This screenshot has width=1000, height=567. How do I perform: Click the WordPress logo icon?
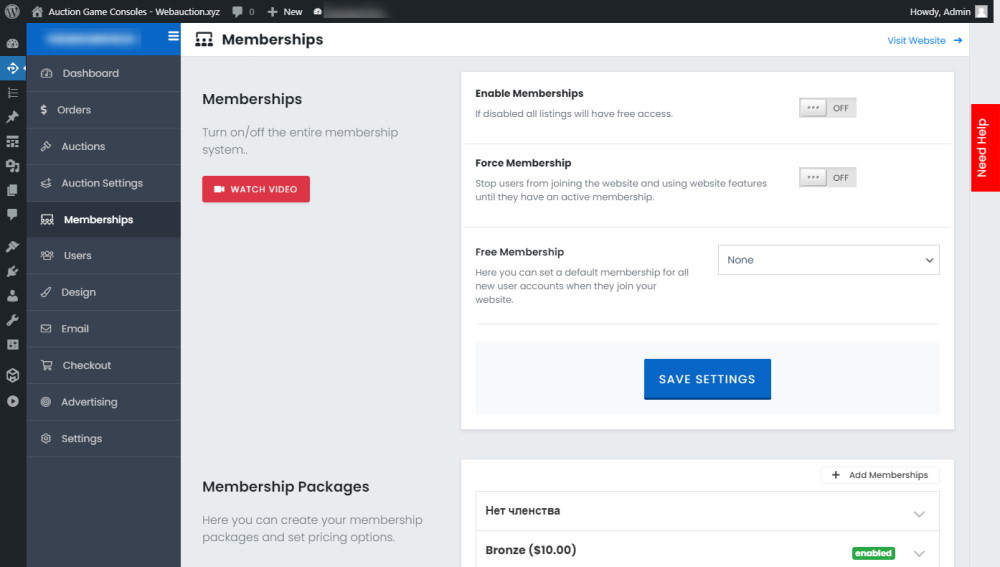[x=12, y=11]
